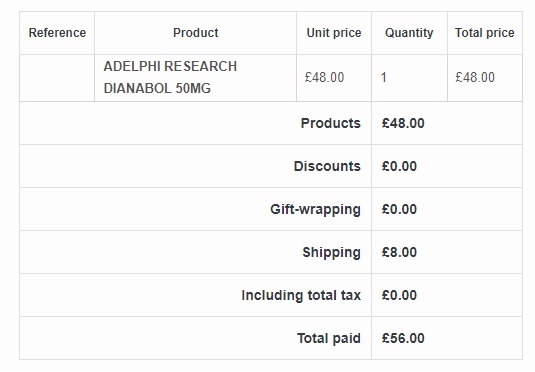Click the Quantity column header
The width and height of the screenshot is (535, 372).
tap(409, 33)
